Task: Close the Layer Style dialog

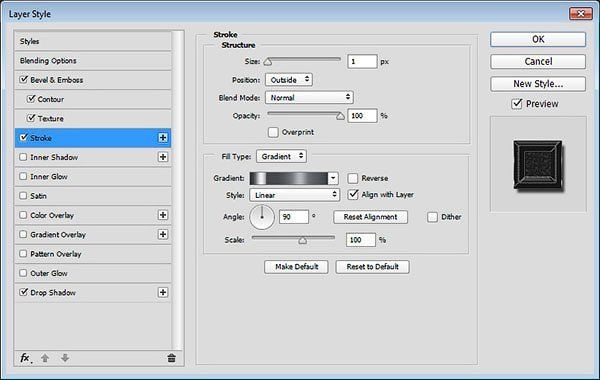Action: click(x=580, y=14)
